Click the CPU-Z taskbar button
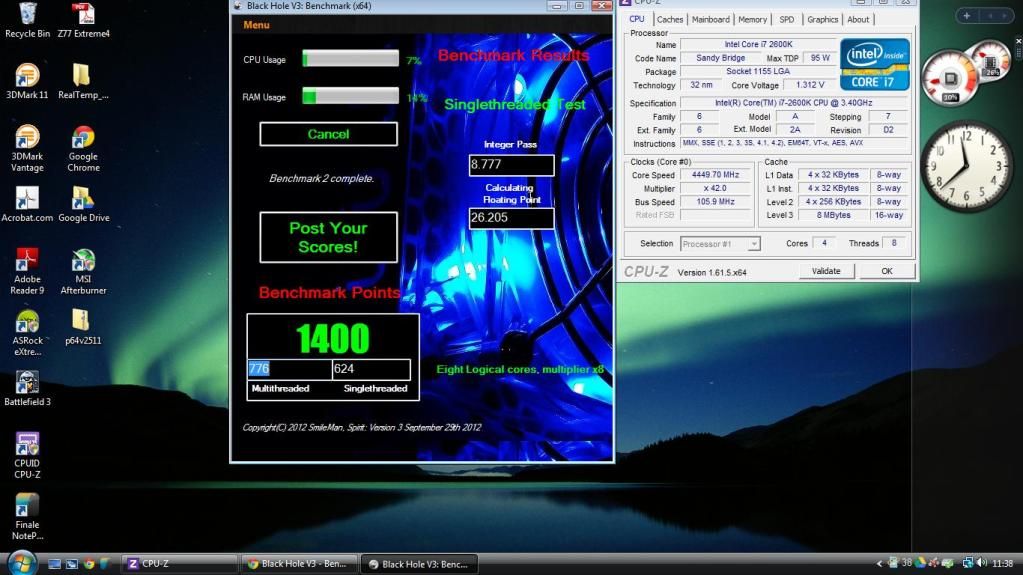This screenshot has width=1023, height=575. [x=179, y=564]
